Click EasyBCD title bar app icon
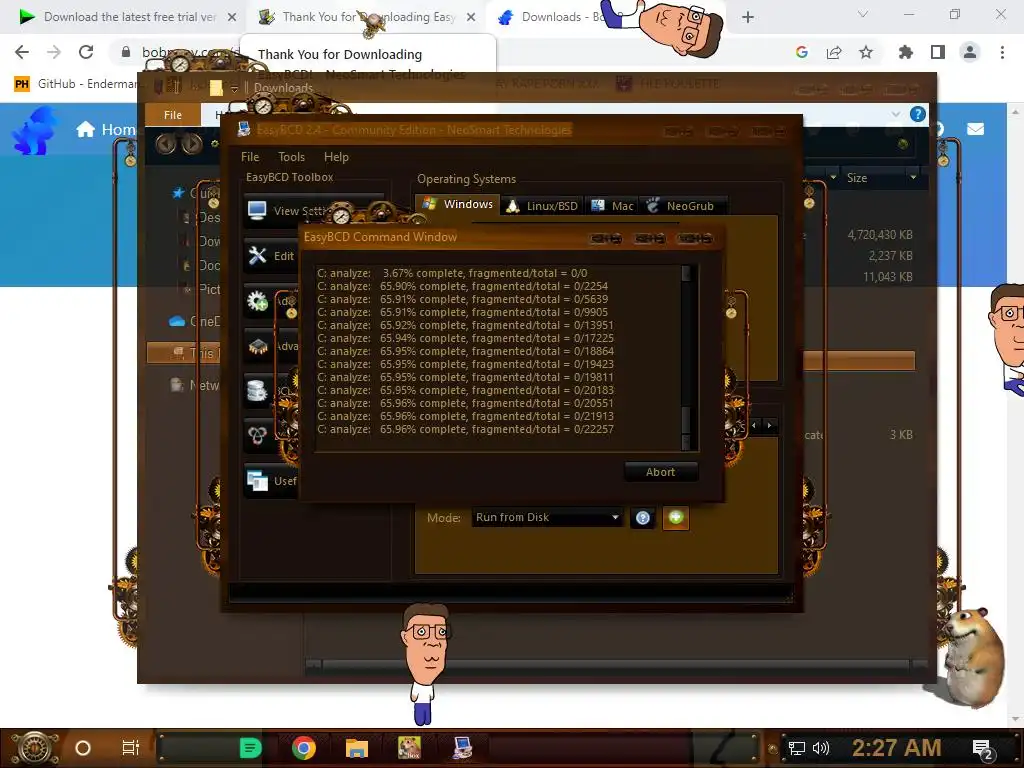Screen dimensions: 1024x768 (244, 129)
